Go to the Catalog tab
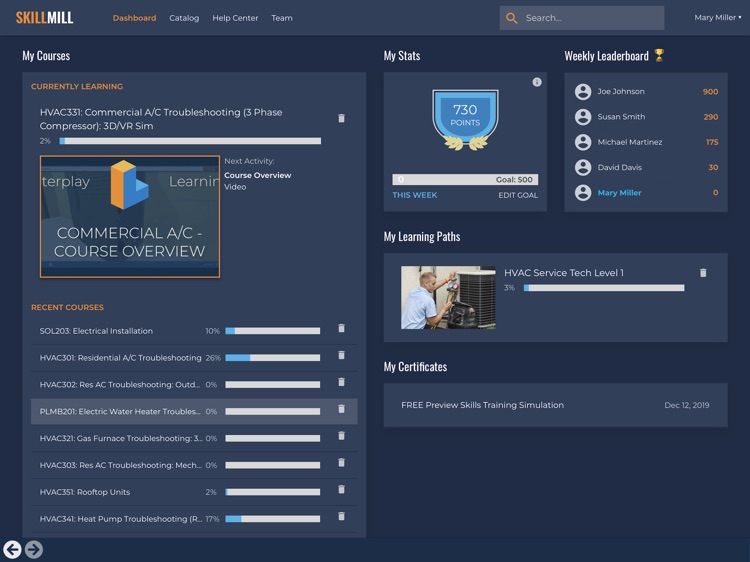The image size is (750, 562). pos(184,18)
